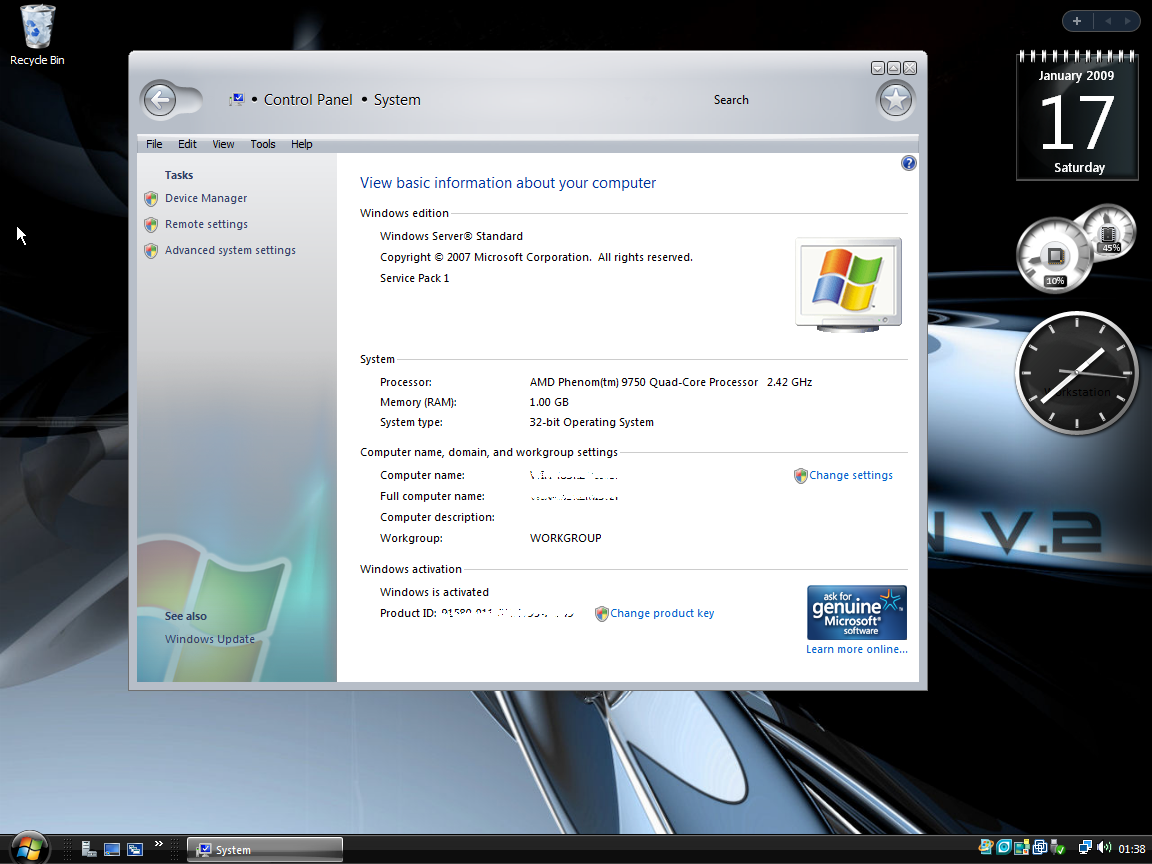Click the System breadcrumb

(397, 100)
